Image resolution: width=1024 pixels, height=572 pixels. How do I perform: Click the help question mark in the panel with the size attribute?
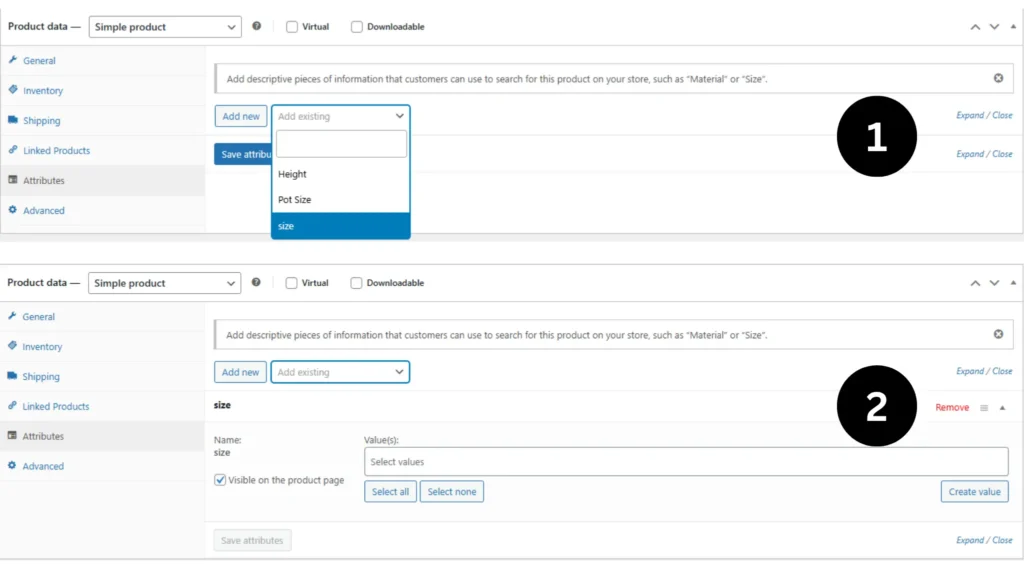[x=256, y=282]
